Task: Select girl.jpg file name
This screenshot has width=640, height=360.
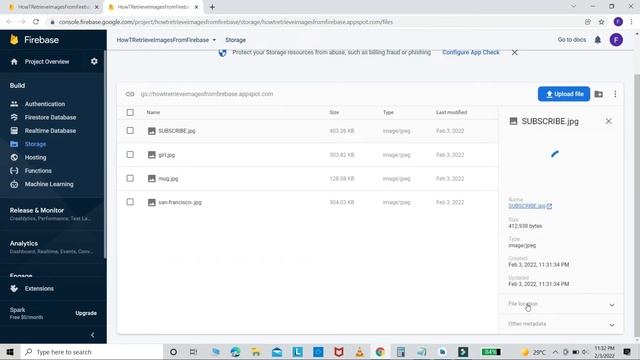Action: pos(167,155)
